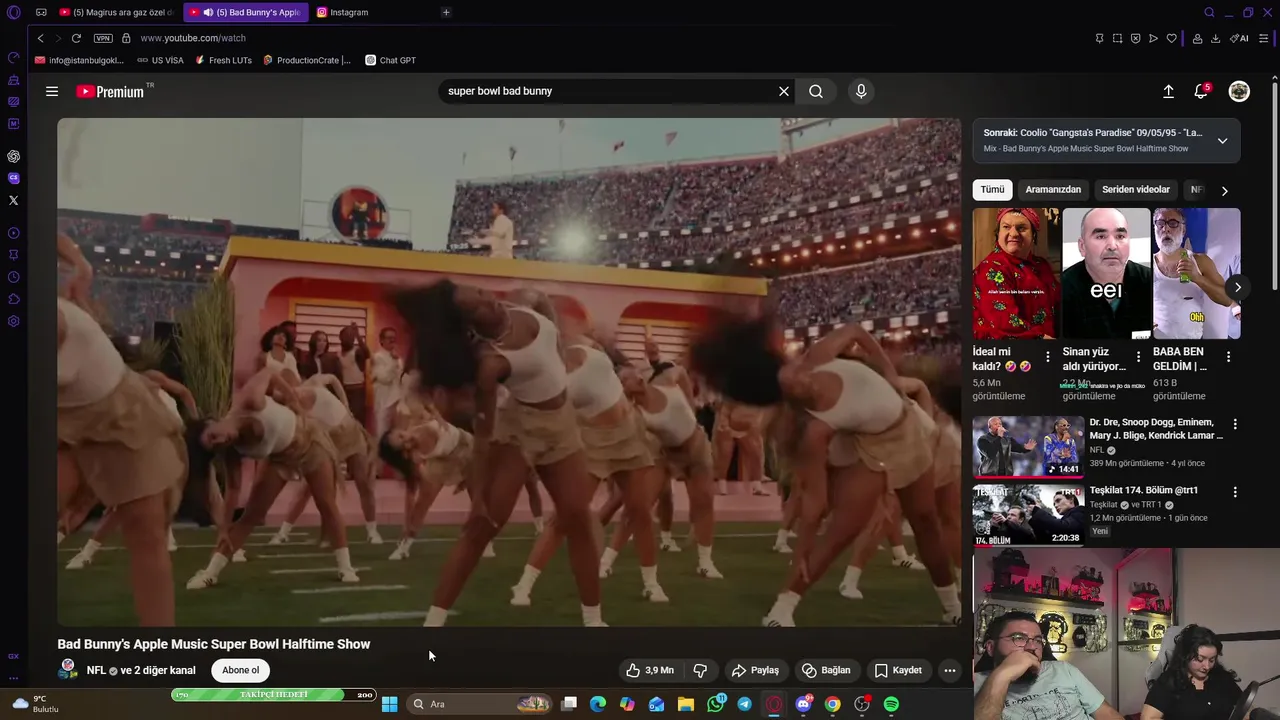The height and width of the screenshot is (720, 1280).
Task: Open a new browser tab
Action: point(446,12)
